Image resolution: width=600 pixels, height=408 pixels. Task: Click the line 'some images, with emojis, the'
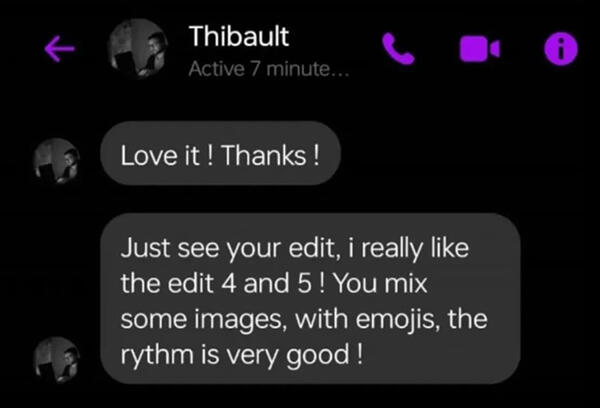(304, 319)
